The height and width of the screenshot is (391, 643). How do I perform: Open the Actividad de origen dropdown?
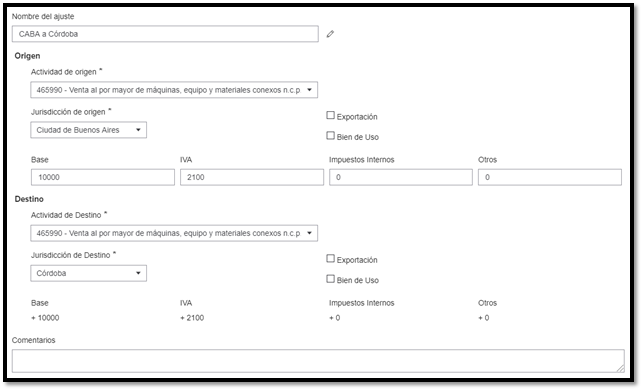point(174,90)
